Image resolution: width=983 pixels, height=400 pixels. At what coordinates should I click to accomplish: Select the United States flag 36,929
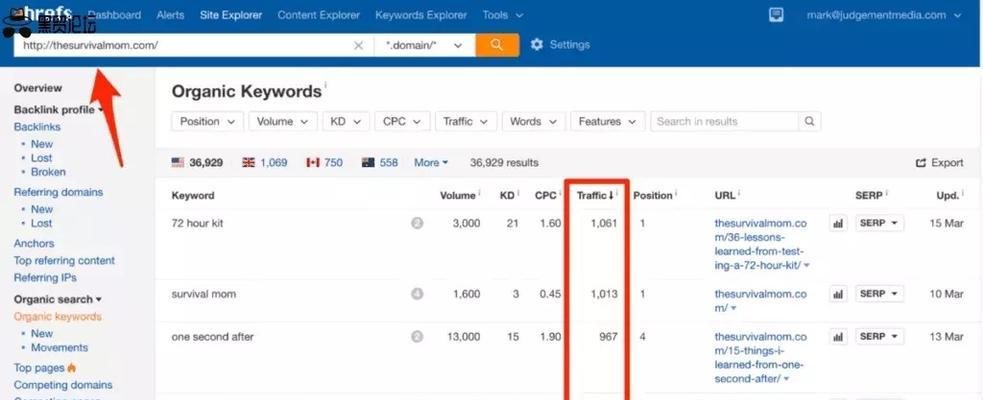197,162
